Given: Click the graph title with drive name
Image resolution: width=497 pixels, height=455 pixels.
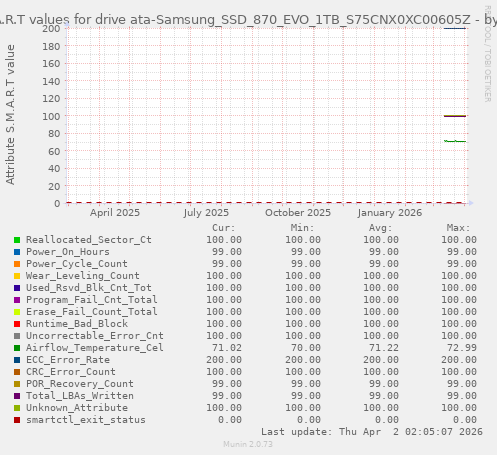Looking at the screenshot, I should click(248, 19).
